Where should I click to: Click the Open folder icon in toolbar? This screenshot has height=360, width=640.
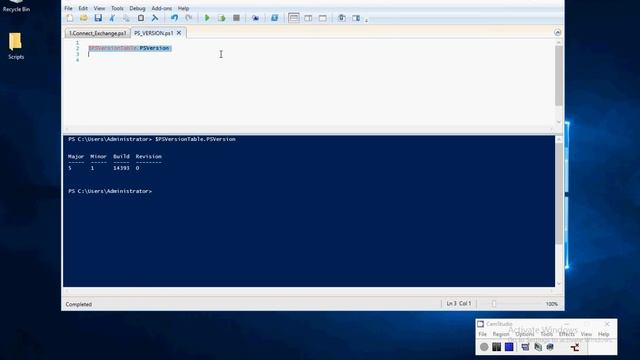[x=84, y=18]
